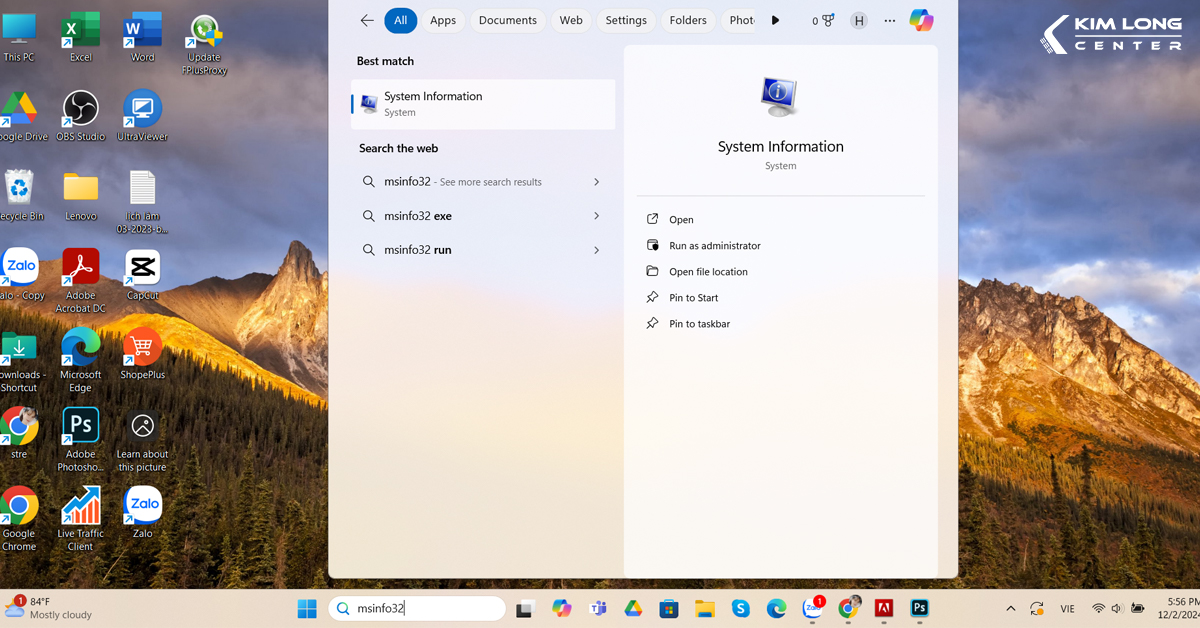The image size is (1200, 628).
Task: Open Adobe Acrobat from the taskbar
Action: tap(884, 608)
